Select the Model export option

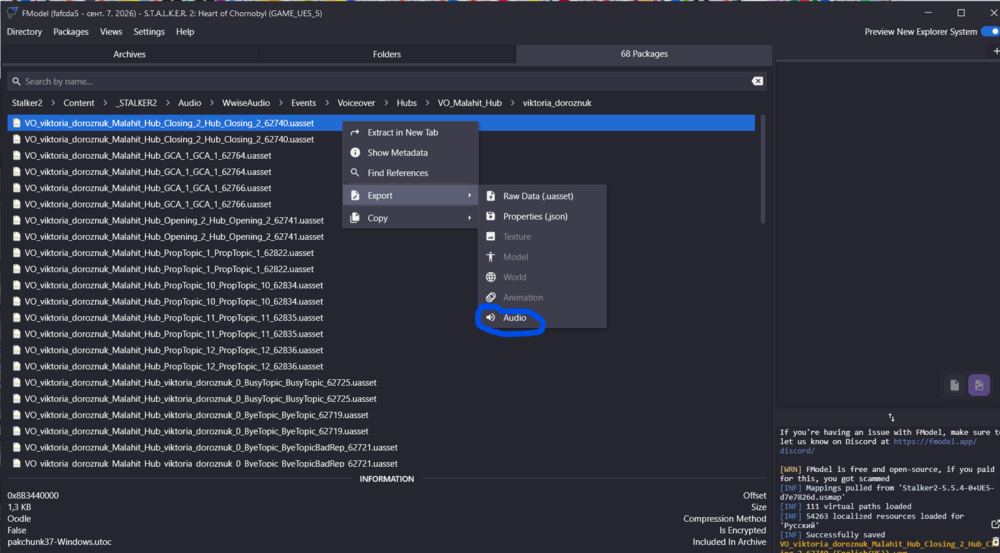542,257
